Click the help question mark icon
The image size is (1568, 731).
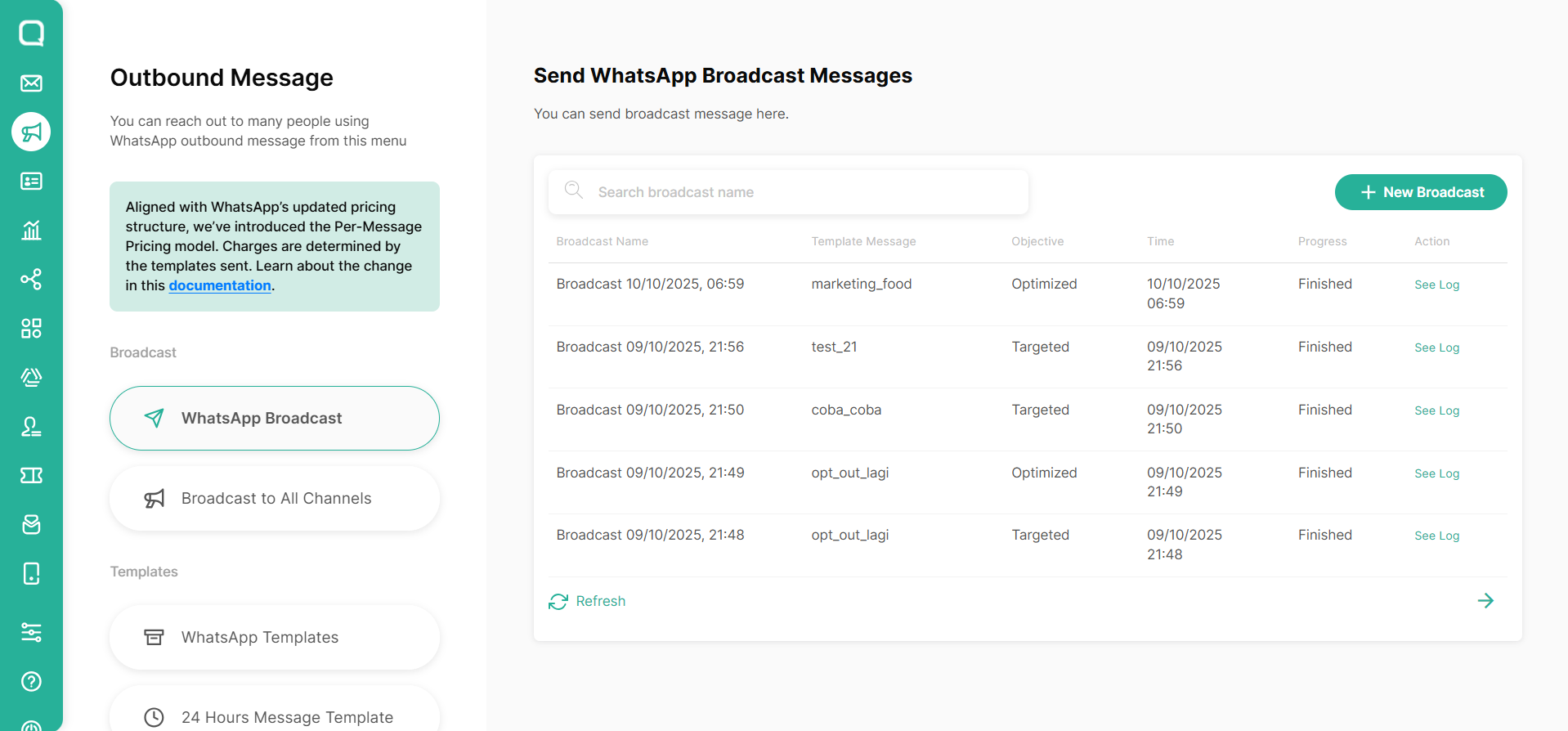click(x=31, y=681)
